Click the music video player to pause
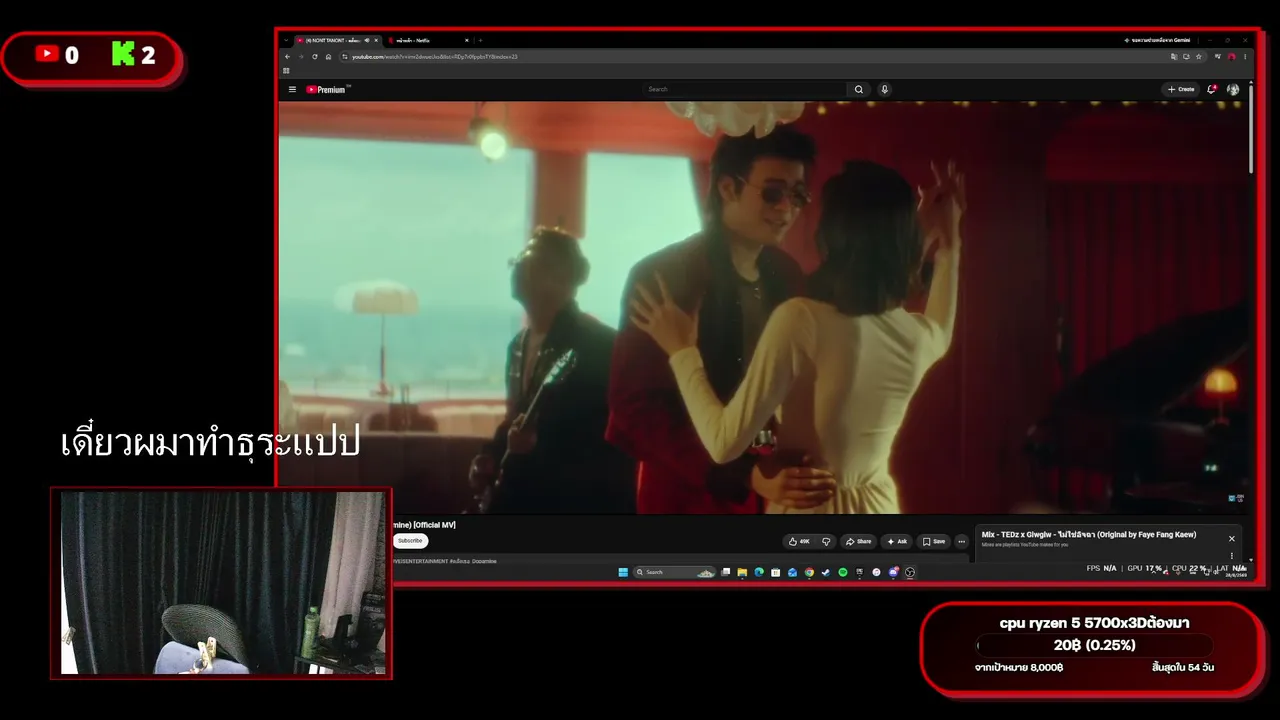Screen dimensions: 1280x720 tap(762, 307)
